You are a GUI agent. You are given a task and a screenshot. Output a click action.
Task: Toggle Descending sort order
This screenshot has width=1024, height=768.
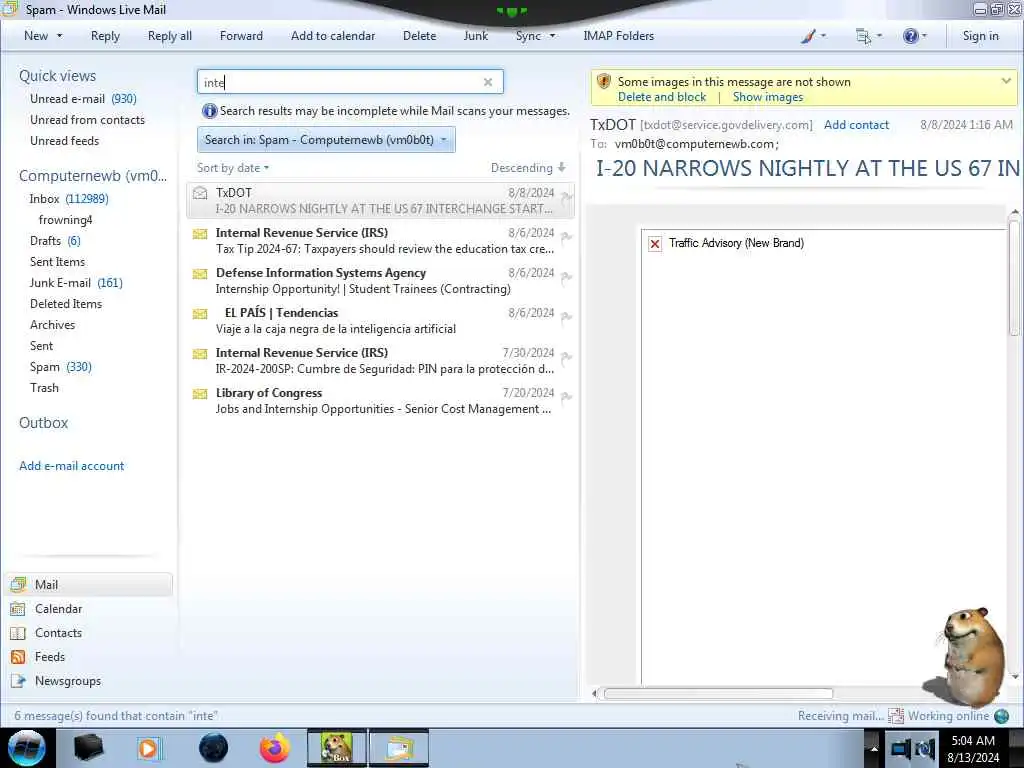[x=528, y=168]
